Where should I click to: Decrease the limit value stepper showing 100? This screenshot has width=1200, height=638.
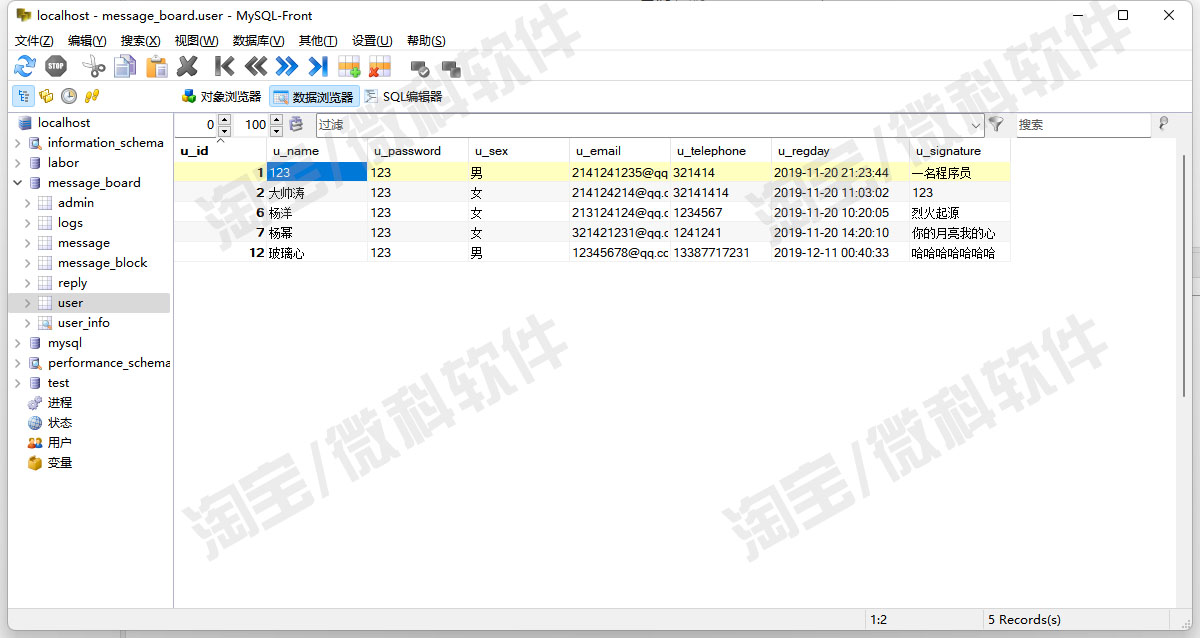(x=276, y=130)
